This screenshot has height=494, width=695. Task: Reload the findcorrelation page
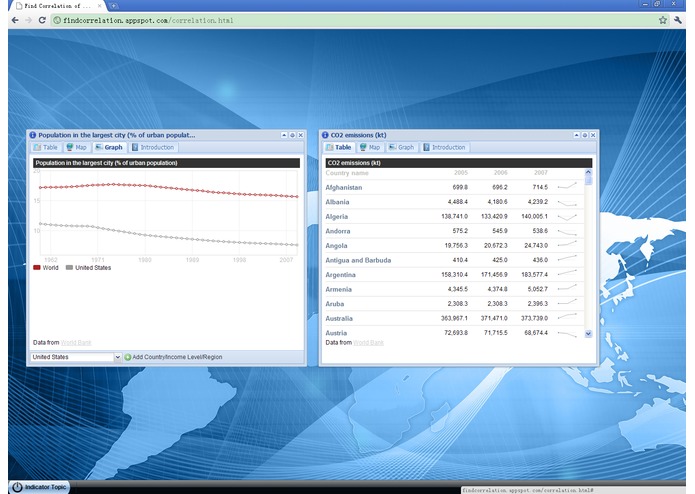pyautogui.click(x=42, y=20)
